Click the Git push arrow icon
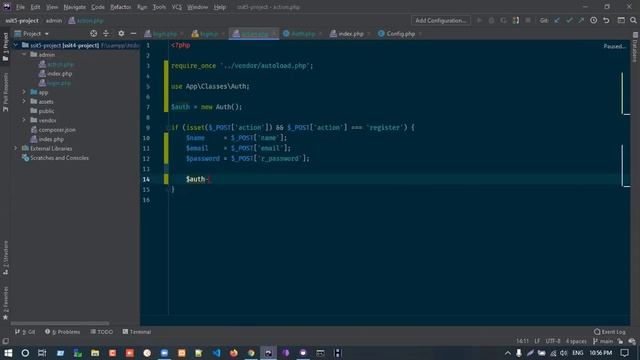This screenshot has width=640, height=360. pyautogui.click(x=581, y=20)
